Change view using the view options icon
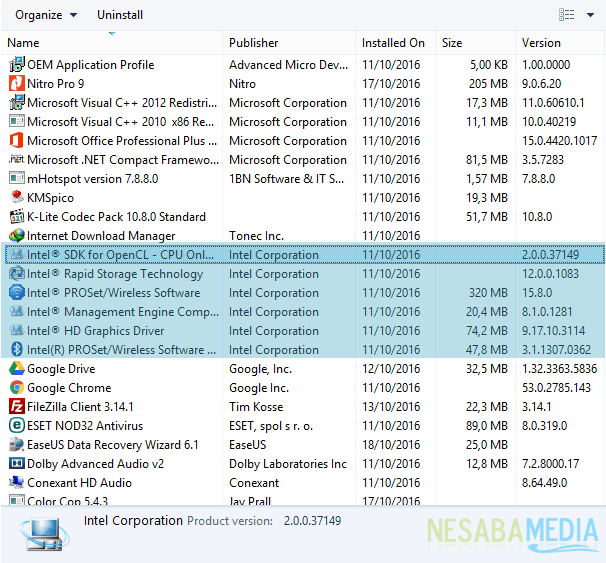Screen dimensions: 606x563 567,15
